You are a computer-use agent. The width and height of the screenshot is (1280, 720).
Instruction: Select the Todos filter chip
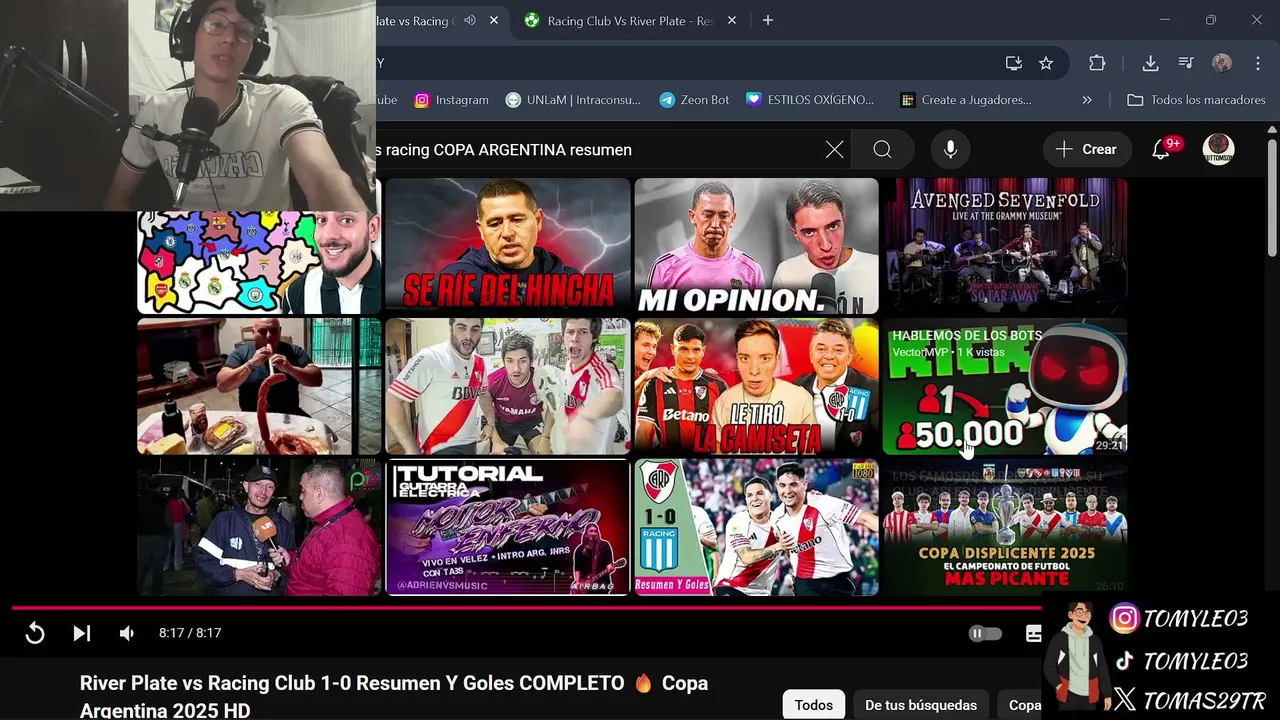coord(813,705)
